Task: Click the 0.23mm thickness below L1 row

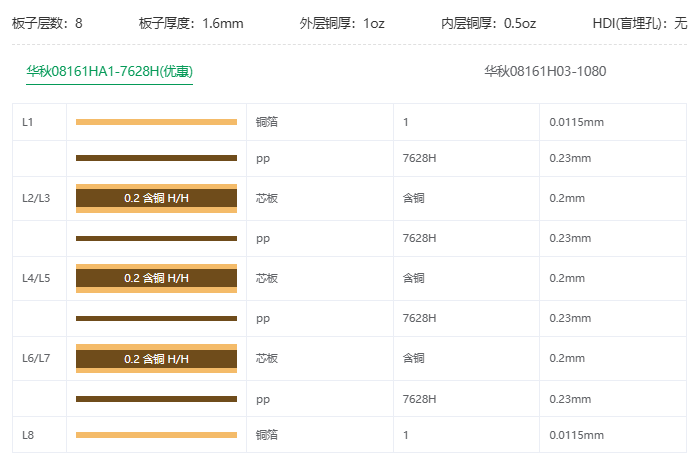Action: tap(570, 158)
